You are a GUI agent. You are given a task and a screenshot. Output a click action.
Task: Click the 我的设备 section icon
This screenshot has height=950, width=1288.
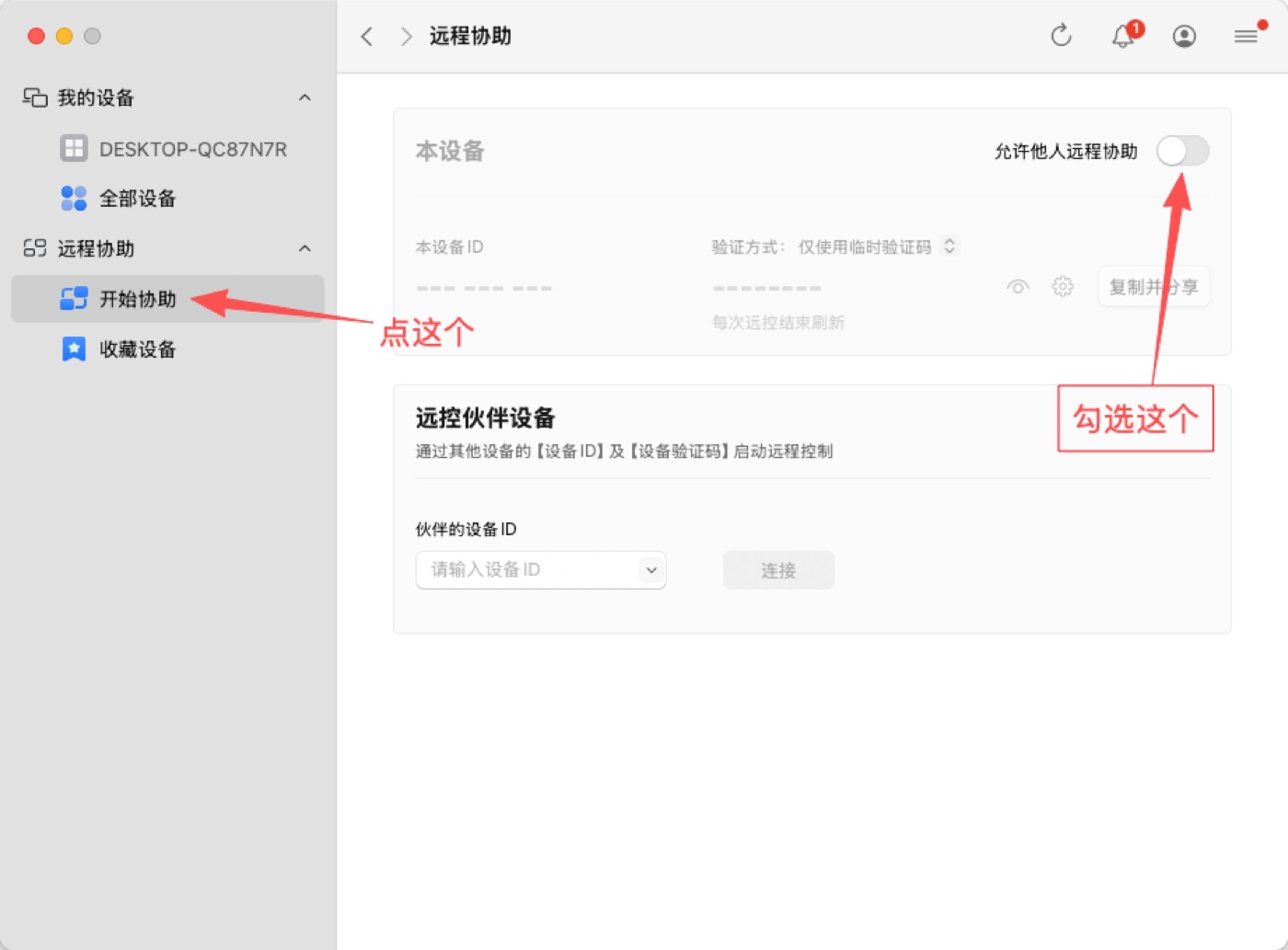pos(35,97)
